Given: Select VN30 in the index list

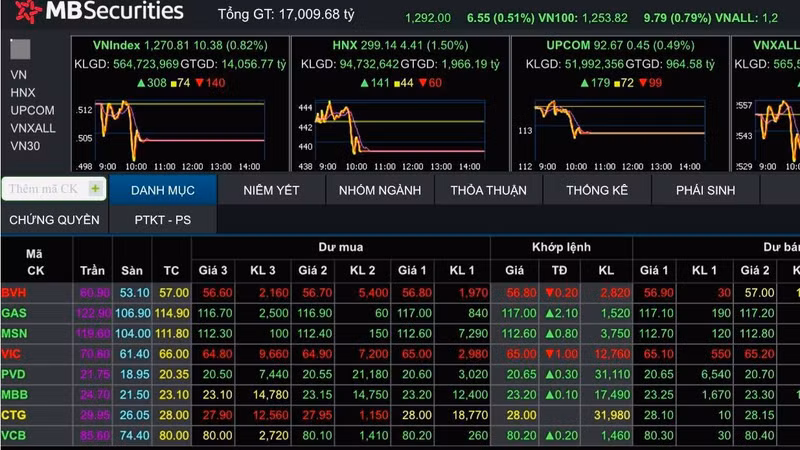Looking at the screenshot, I should pyautogui.click(x=24, y=145).
